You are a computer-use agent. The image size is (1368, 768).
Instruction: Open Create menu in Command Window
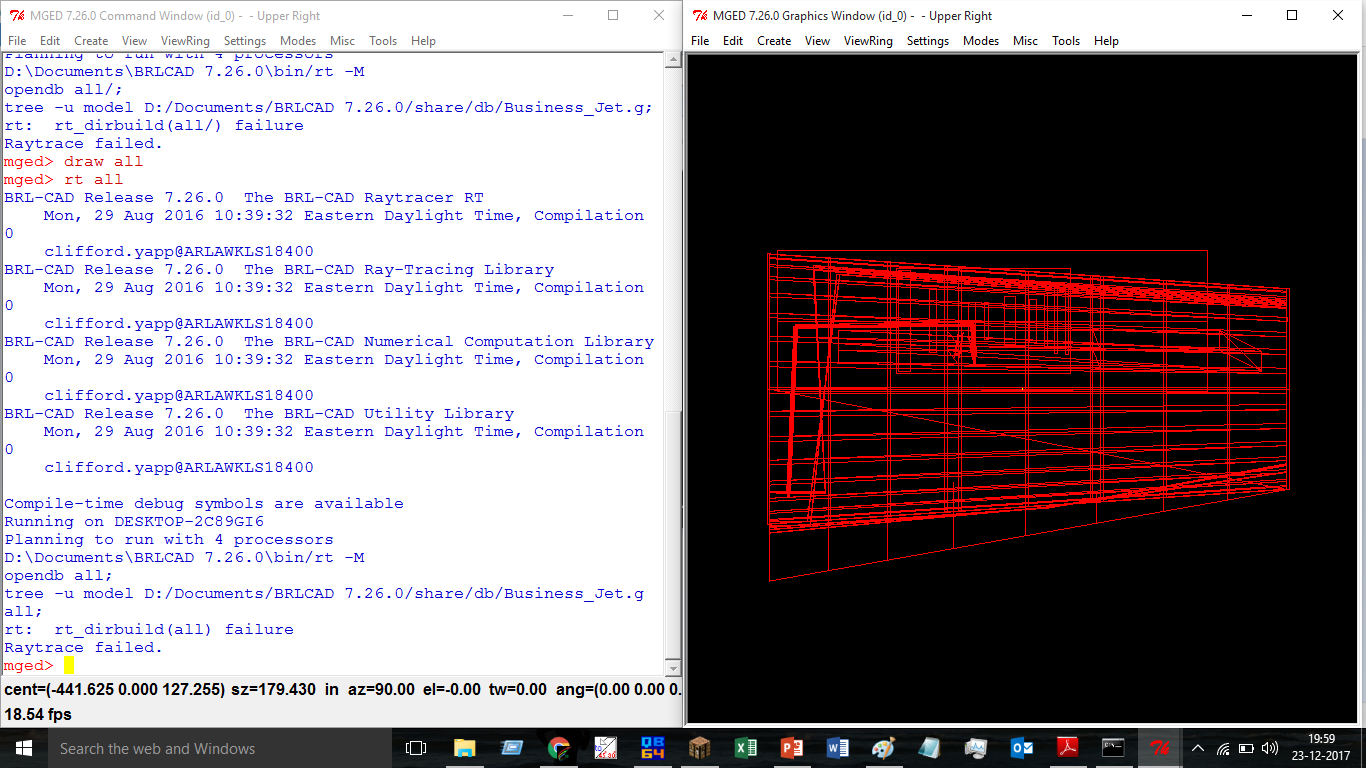pos(91,41)
